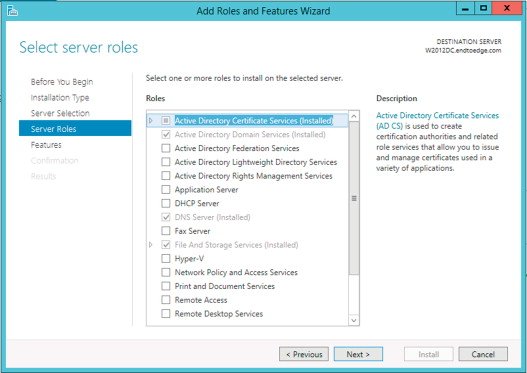Screen dimensions: 527x373
Task: Click the scrollbar down arrow in Roles list
Action: pos(354,320)
